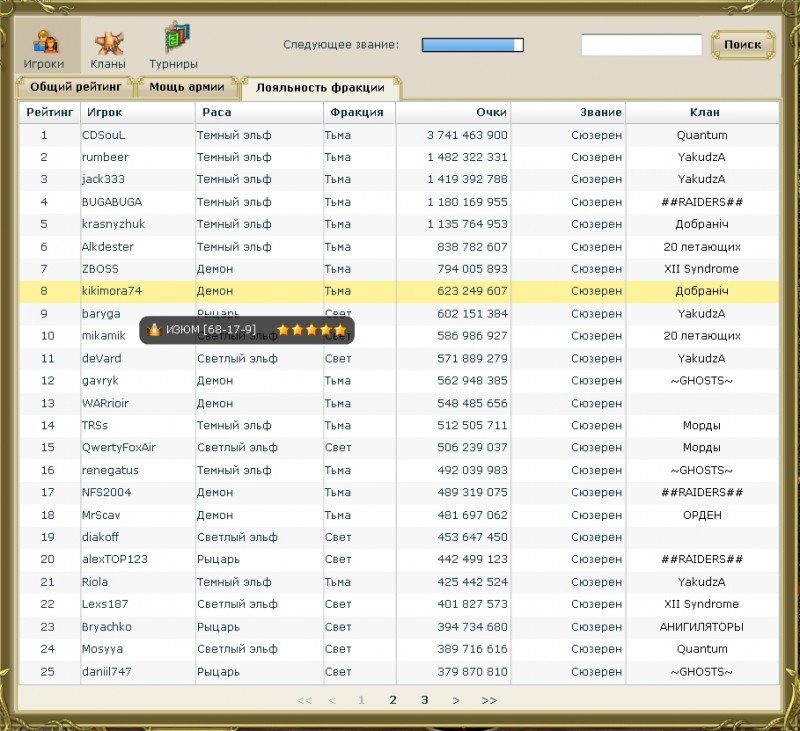Image resolution: width=800 pixels, height=731 pixels.
Task: Click the next page arrow
Action: point(456,700)
